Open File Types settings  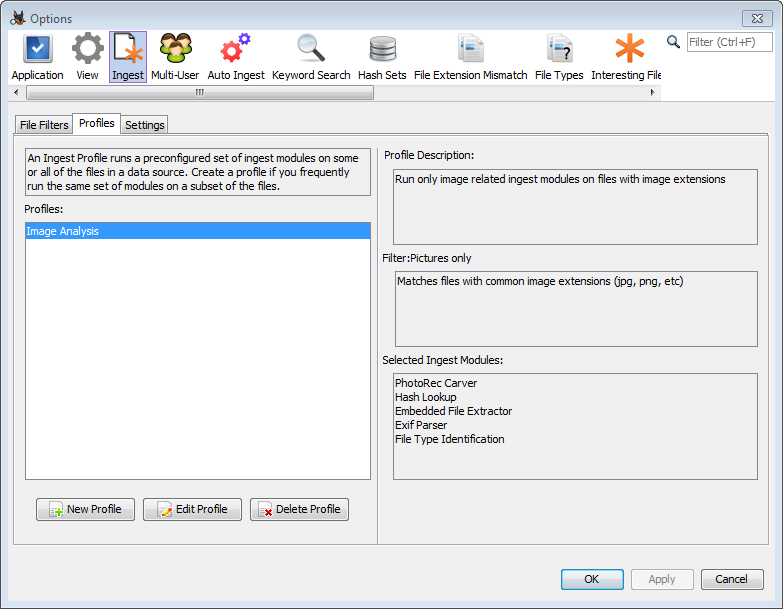pyautogui.click(x=559, y=57)
